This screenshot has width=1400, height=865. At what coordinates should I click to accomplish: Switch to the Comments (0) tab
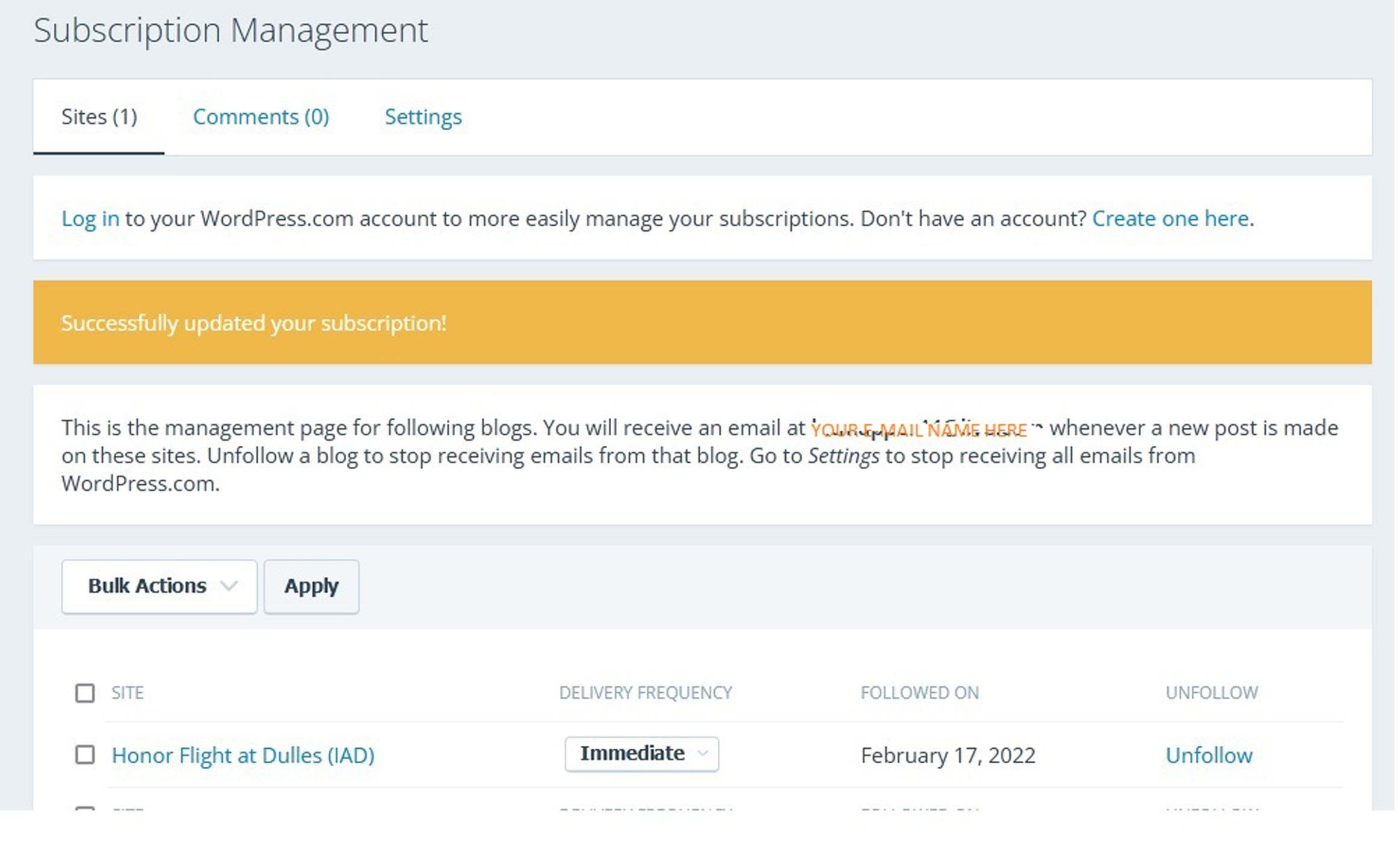[x=261, y=117]
